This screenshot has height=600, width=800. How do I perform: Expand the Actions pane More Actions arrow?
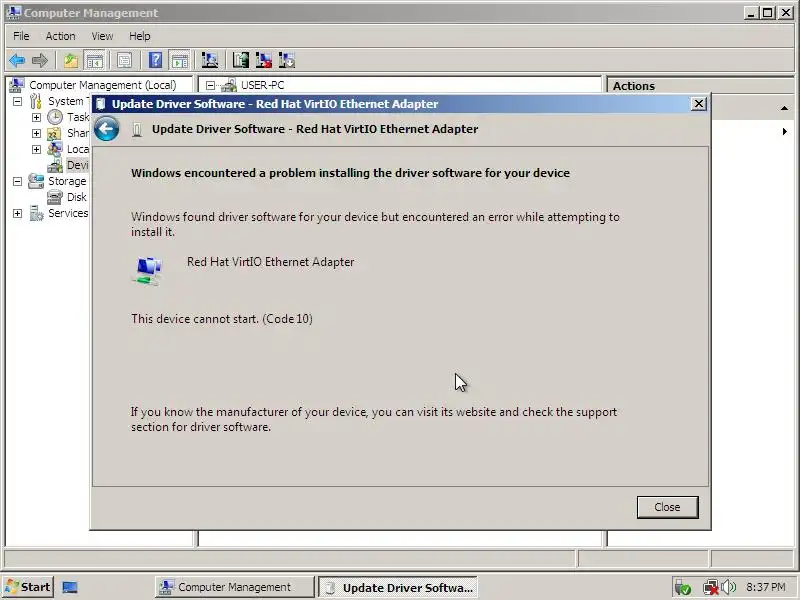pyautogui.click(x=785, y=132)
